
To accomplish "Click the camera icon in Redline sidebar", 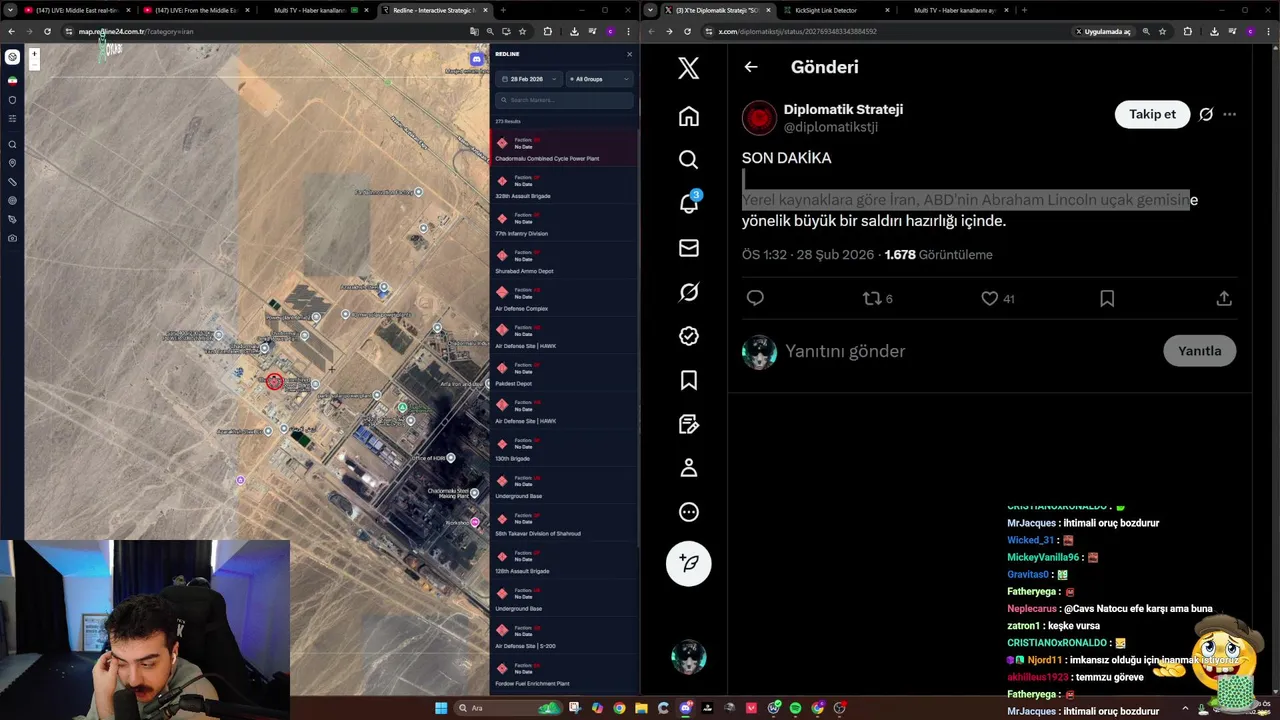I will [12, 238].
